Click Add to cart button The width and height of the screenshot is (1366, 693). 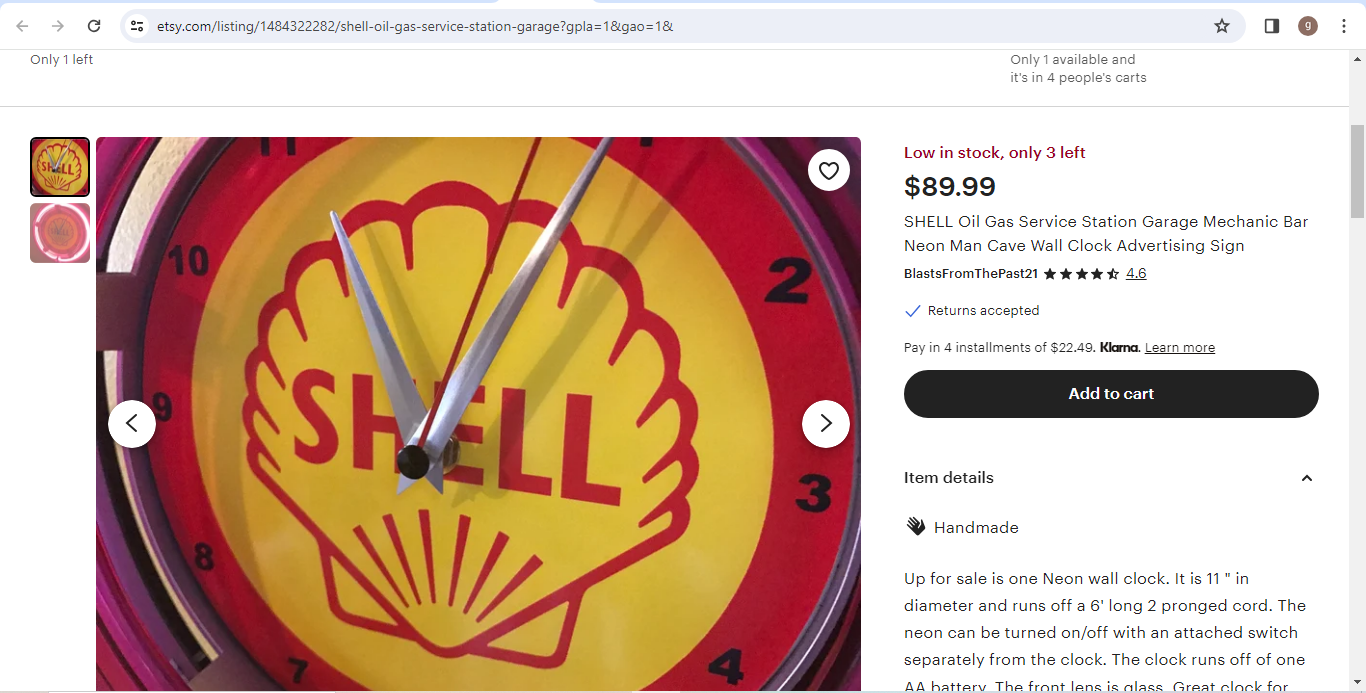[1111, 394]
